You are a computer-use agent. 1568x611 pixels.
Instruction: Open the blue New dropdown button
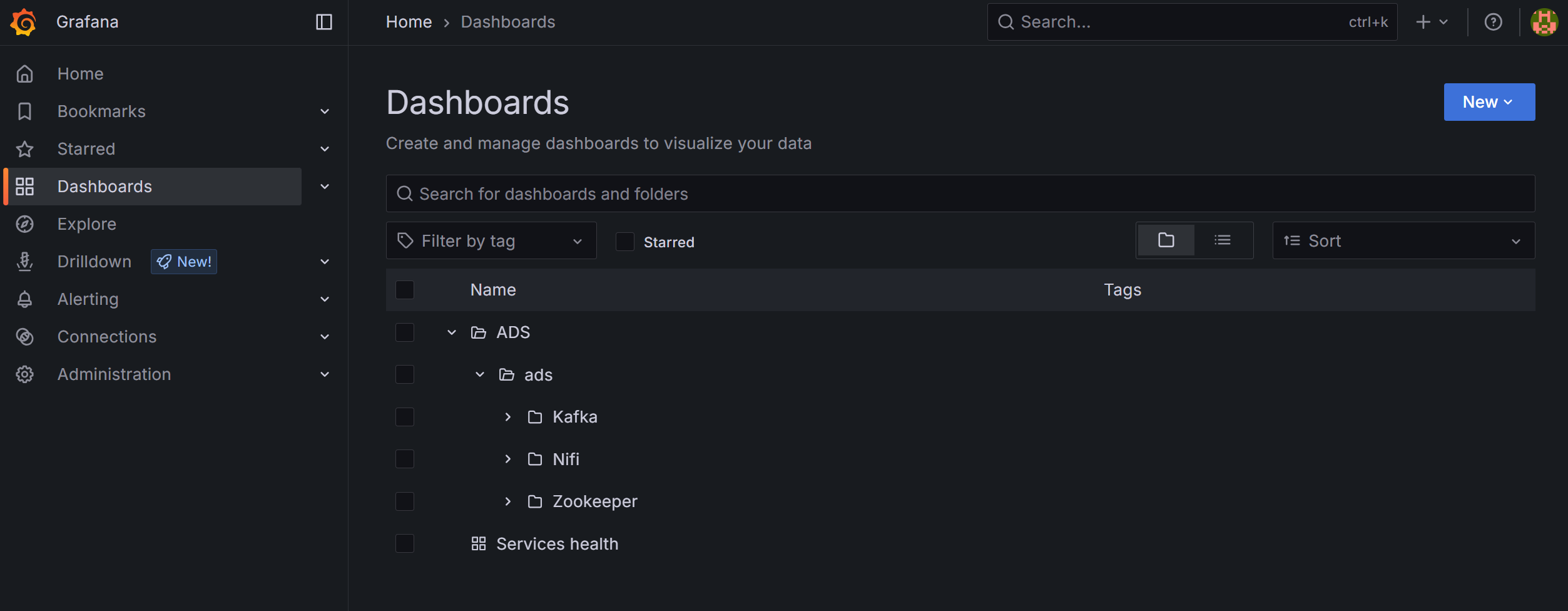click(1489, 102)
